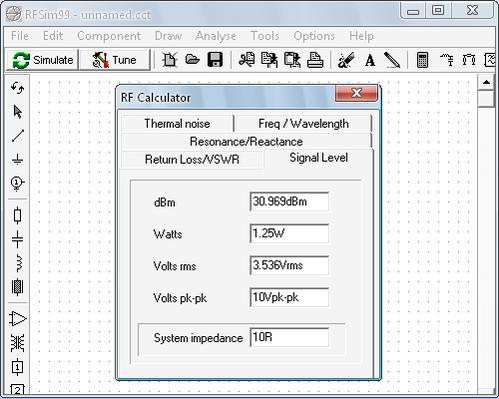Open the Component menu
The image size is (499, 399).
[x=109, y=36]
